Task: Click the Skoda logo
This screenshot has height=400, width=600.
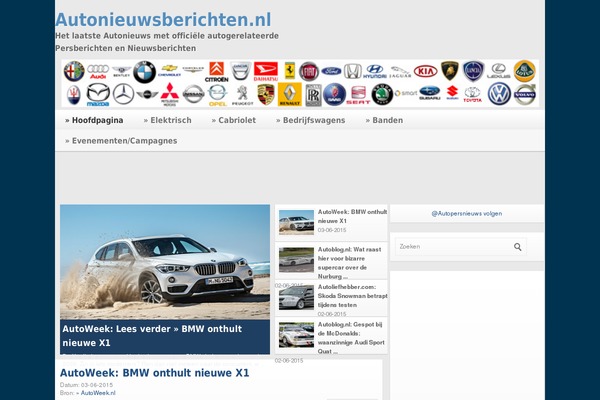Action: (382, 94)
